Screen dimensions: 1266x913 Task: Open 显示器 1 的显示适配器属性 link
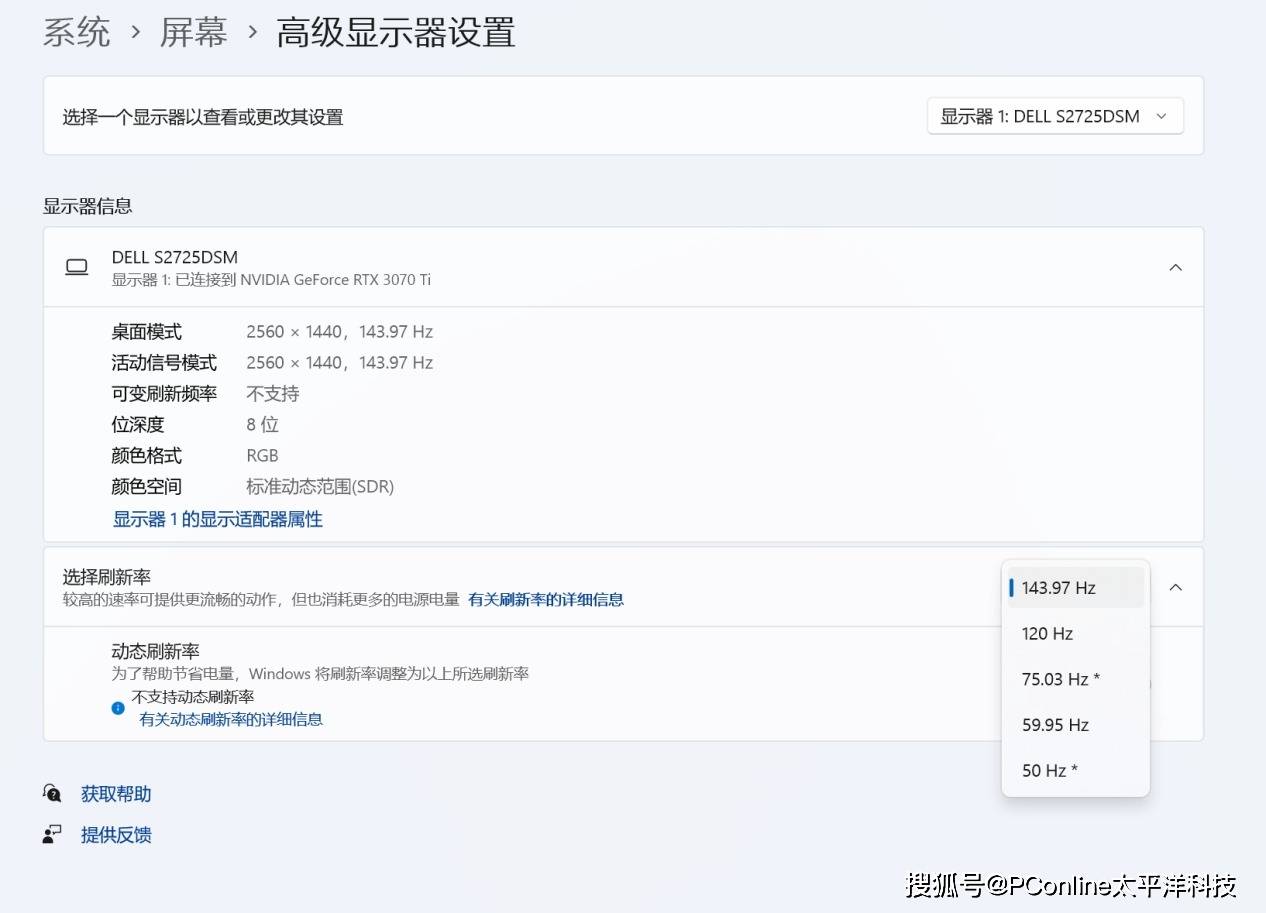(x=218, y=519)
